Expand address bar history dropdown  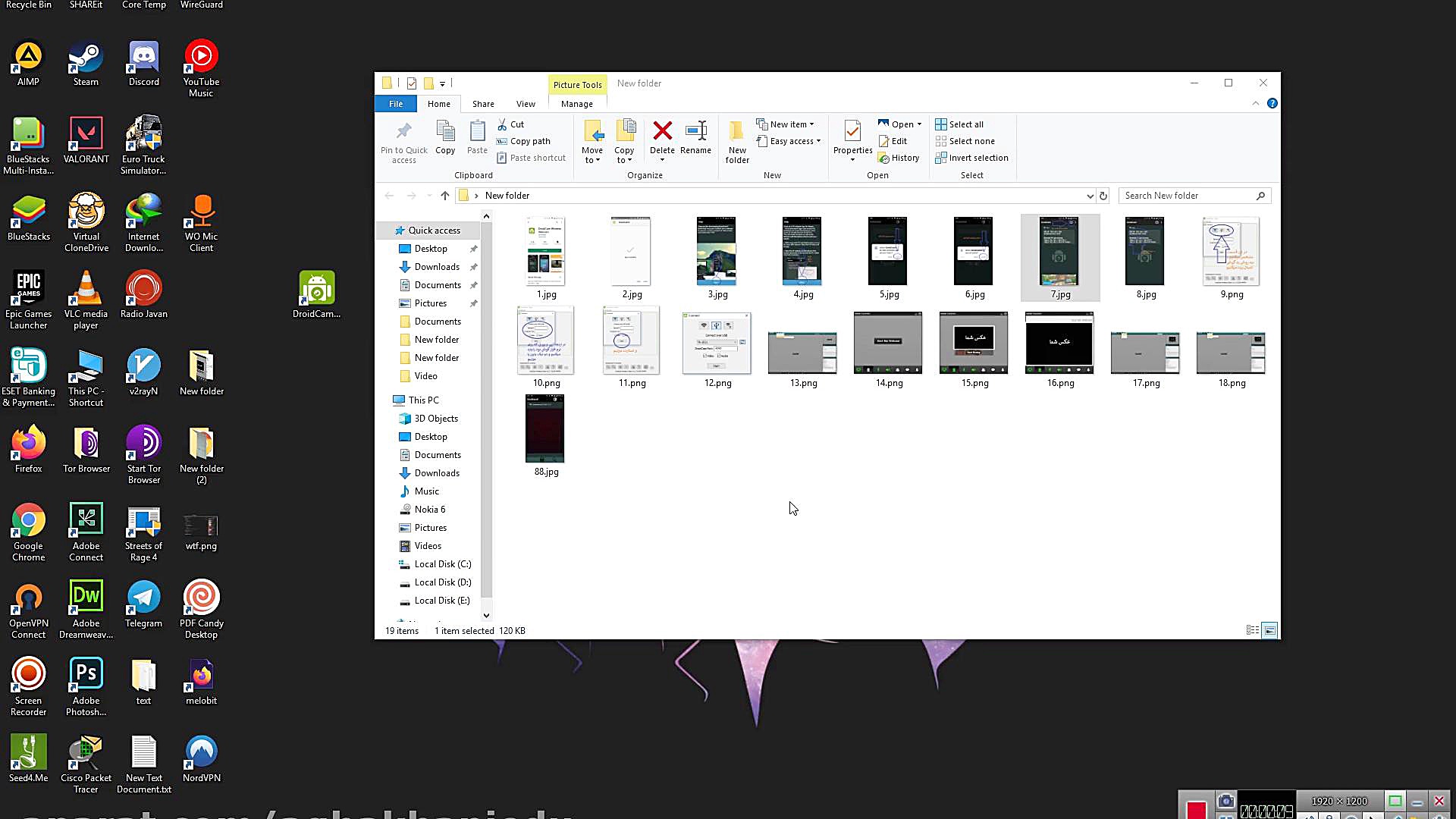1090,196
